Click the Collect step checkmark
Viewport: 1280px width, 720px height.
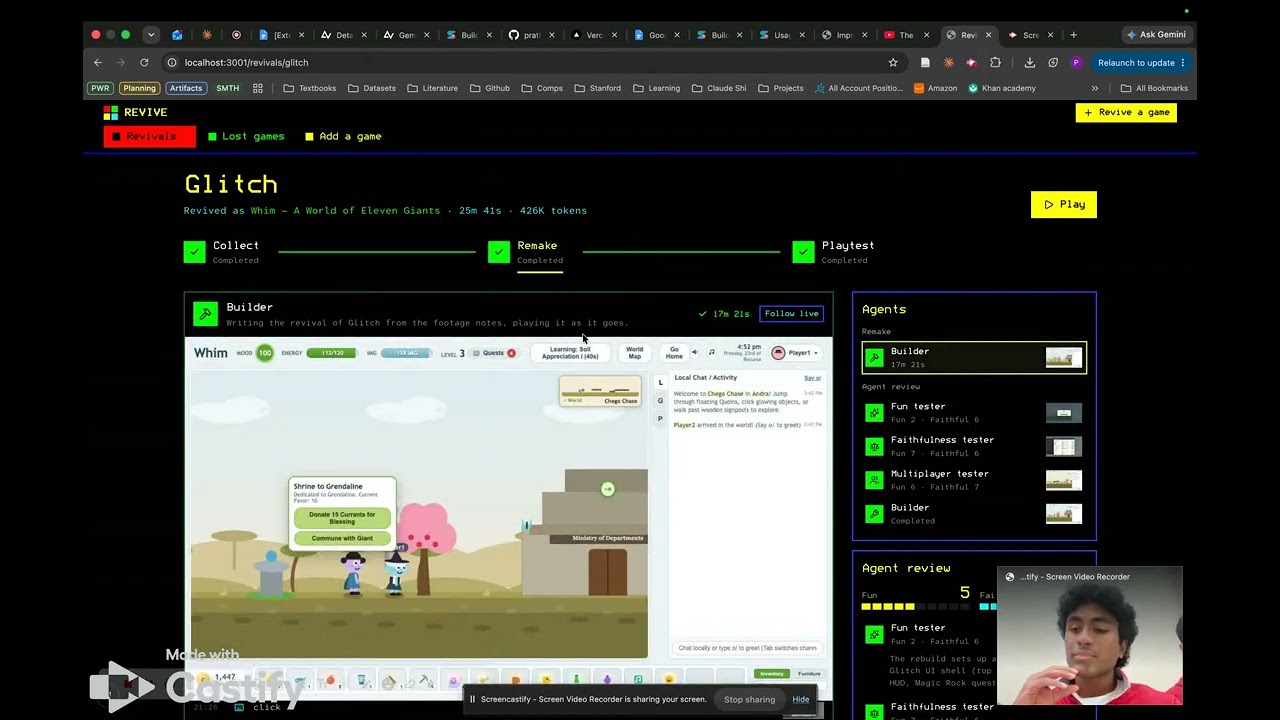pyautogui.click(x=195, y=252)
